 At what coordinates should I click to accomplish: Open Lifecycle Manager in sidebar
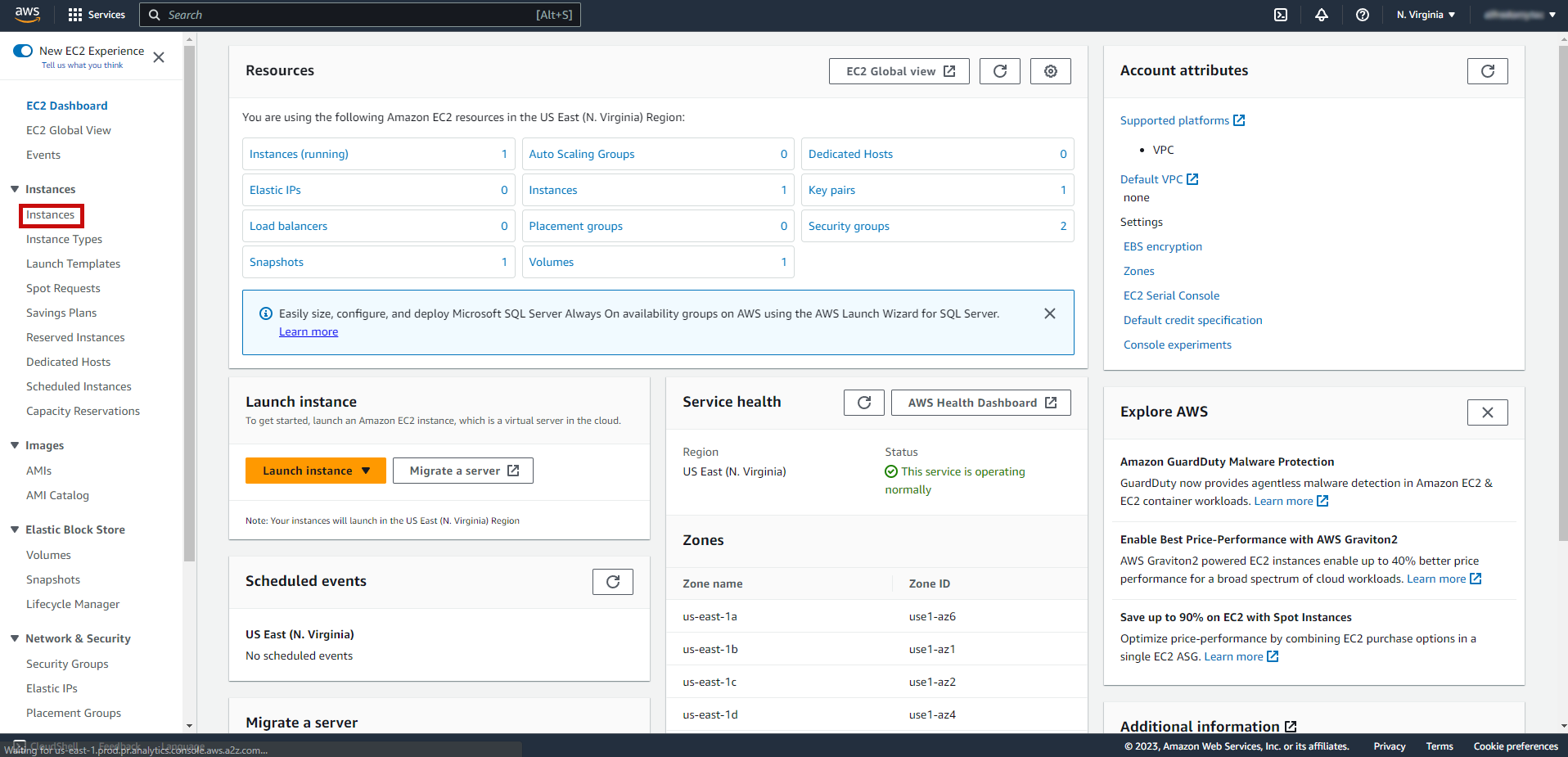coord(73,604)
